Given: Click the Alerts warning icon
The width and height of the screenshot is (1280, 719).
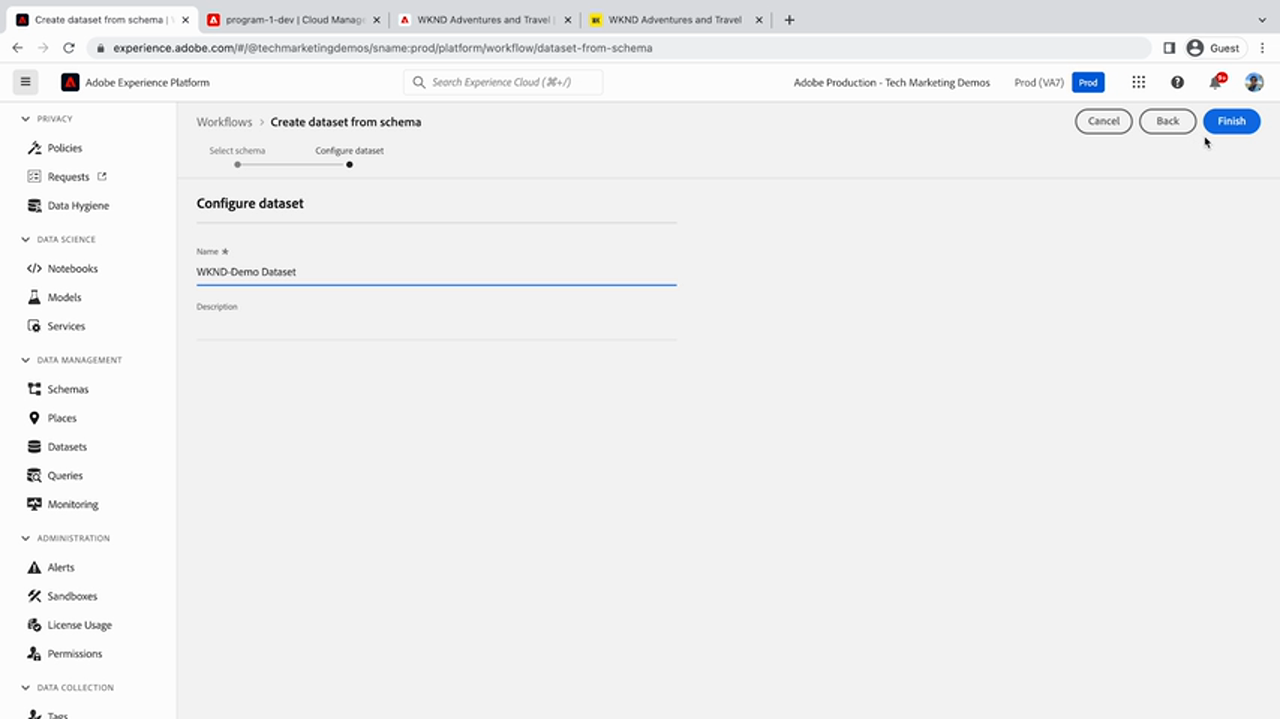Looking at the screenshot, I should 34,567.
